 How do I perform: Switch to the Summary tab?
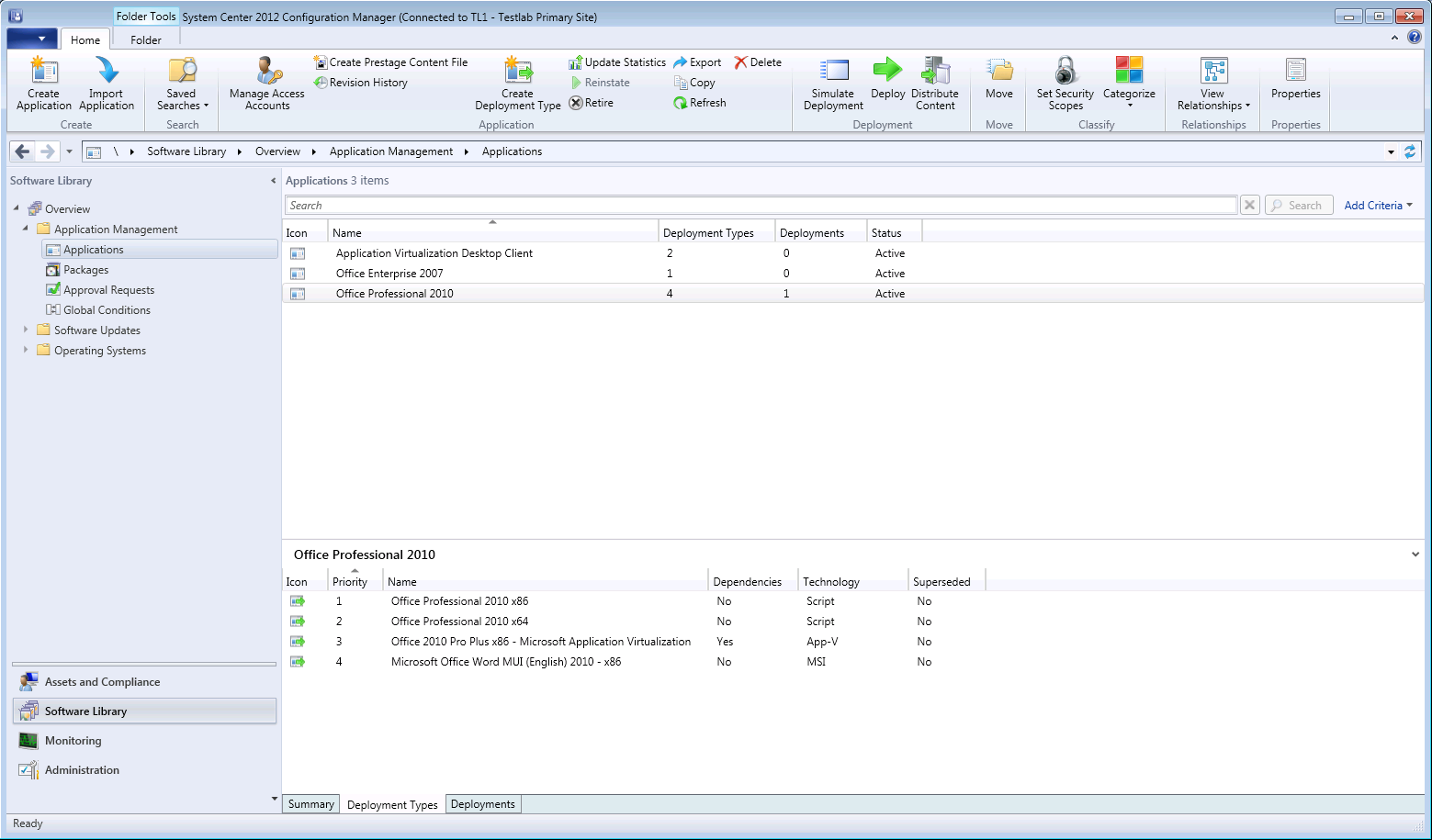coord(311,804)
